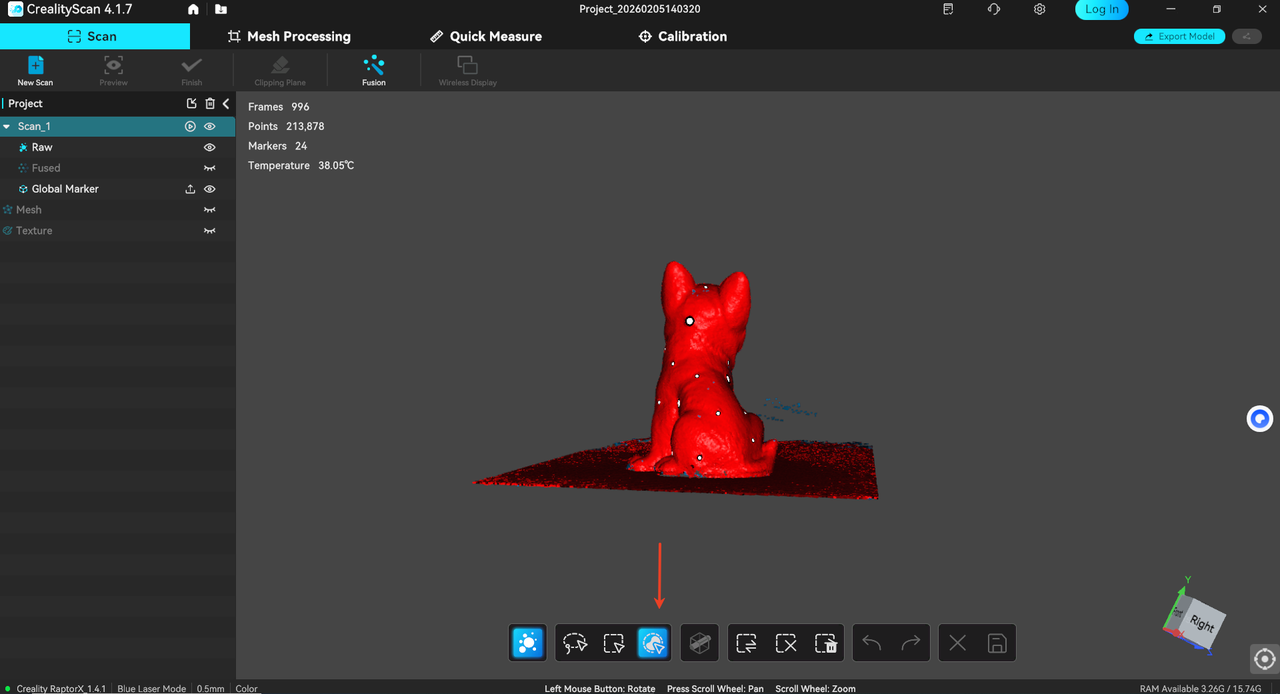Click the deselect all icon

coord(786,643)
